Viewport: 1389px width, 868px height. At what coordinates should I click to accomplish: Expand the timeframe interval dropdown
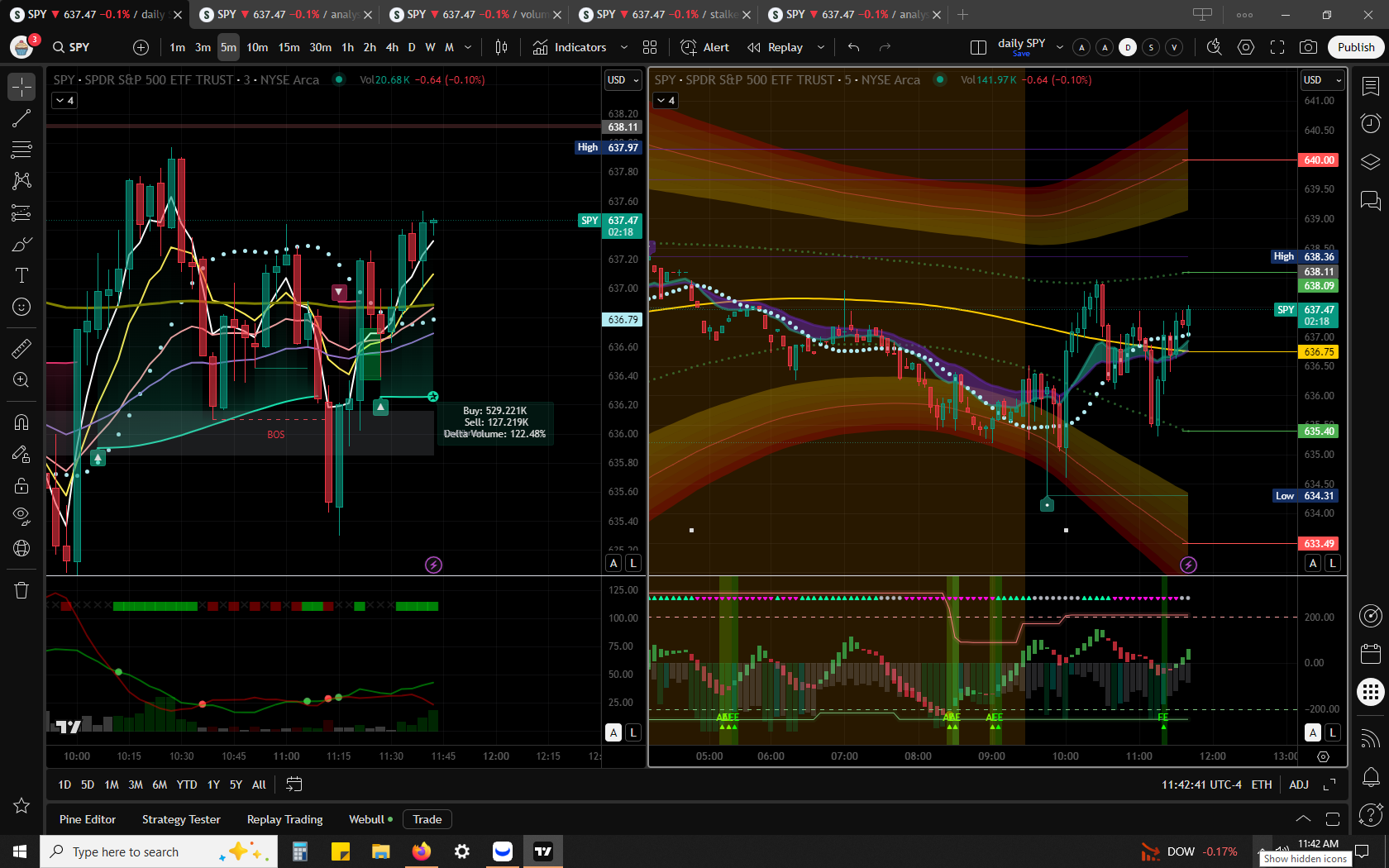pos(468,47)
